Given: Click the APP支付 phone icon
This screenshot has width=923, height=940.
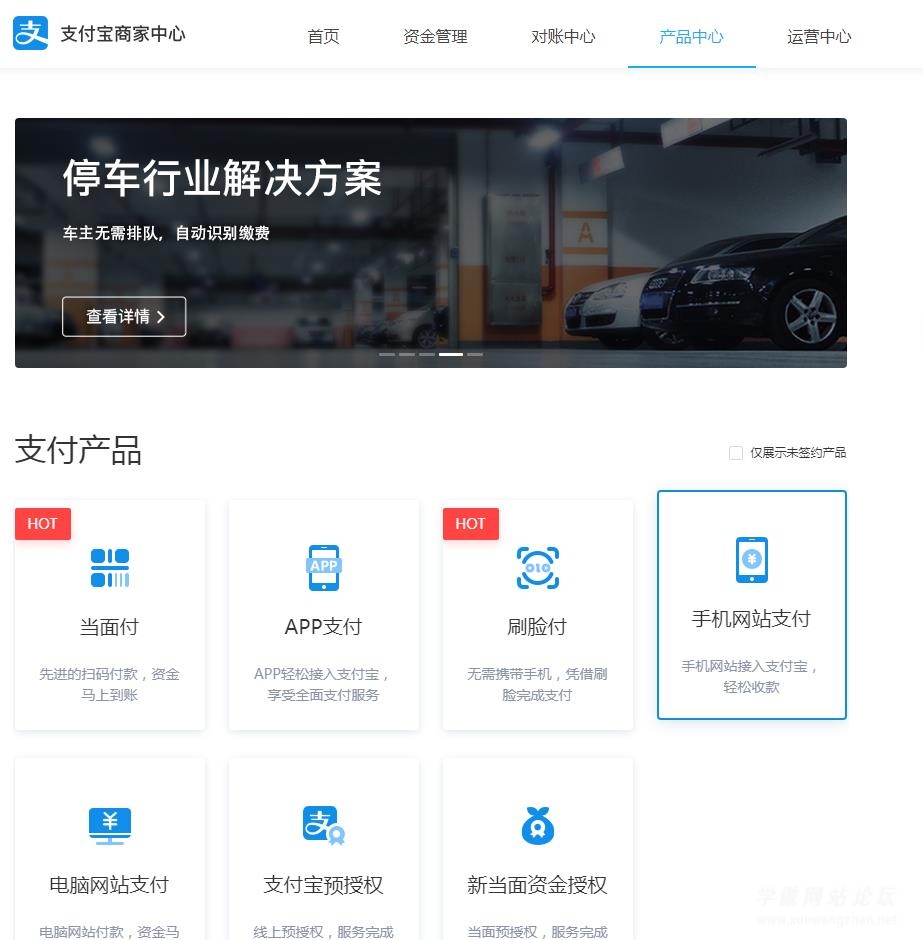Looking at the screenshot, I should [x=324, y=567].
